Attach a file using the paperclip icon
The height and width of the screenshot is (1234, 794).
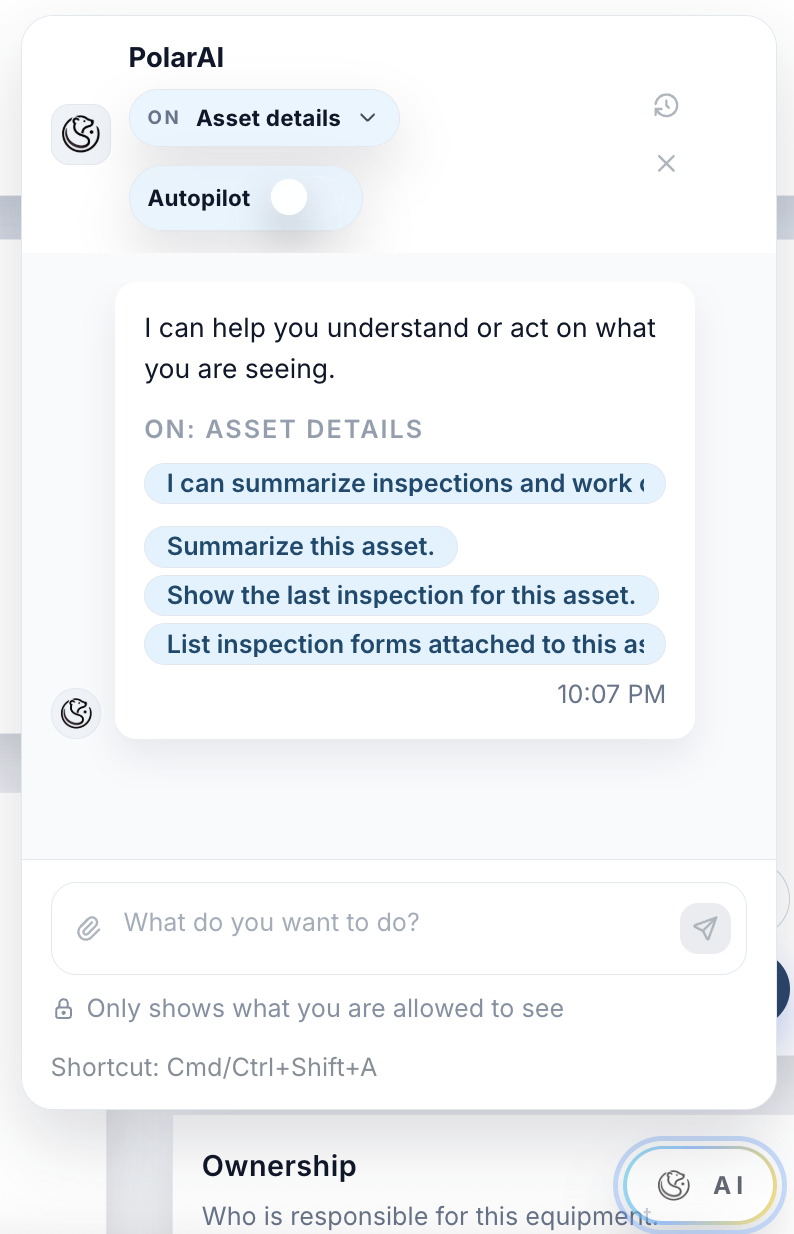point(88,928)
